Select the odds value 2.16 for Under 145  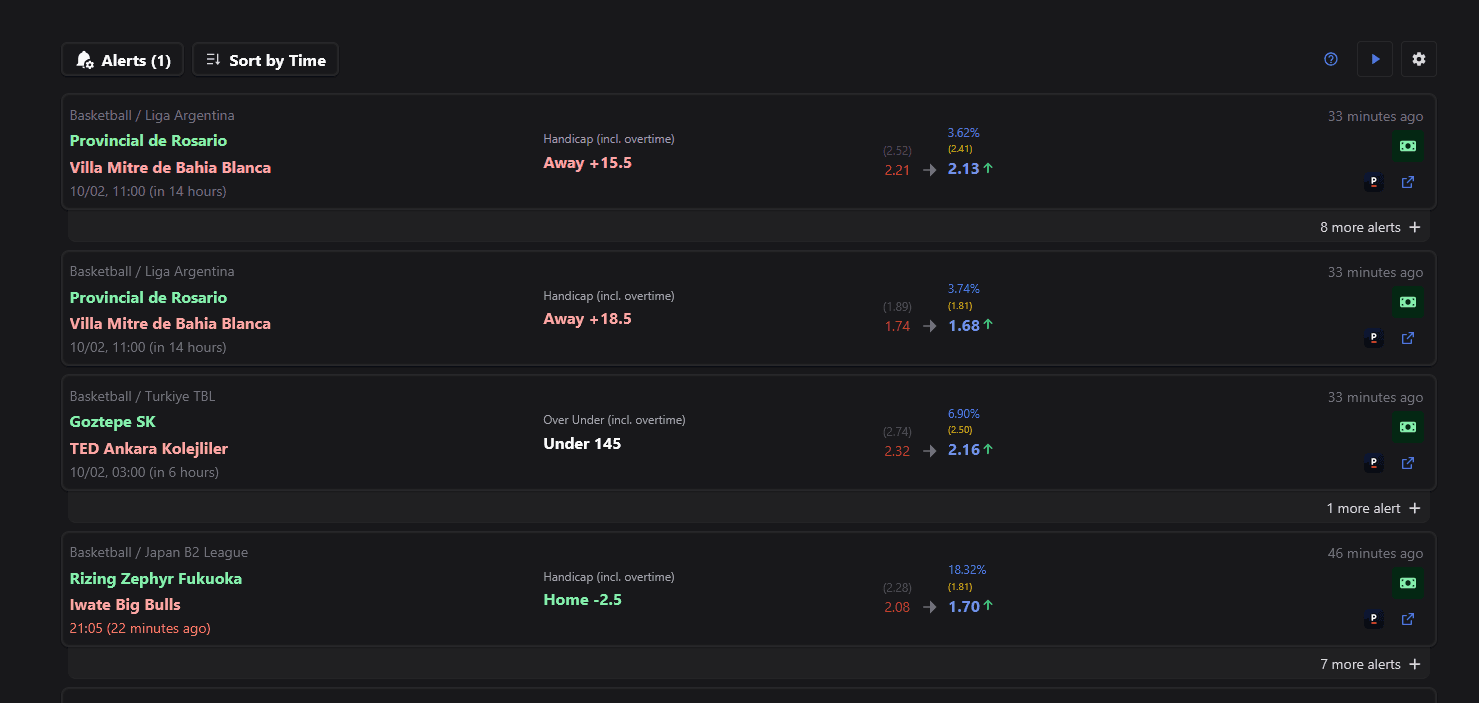click(963, 450)
